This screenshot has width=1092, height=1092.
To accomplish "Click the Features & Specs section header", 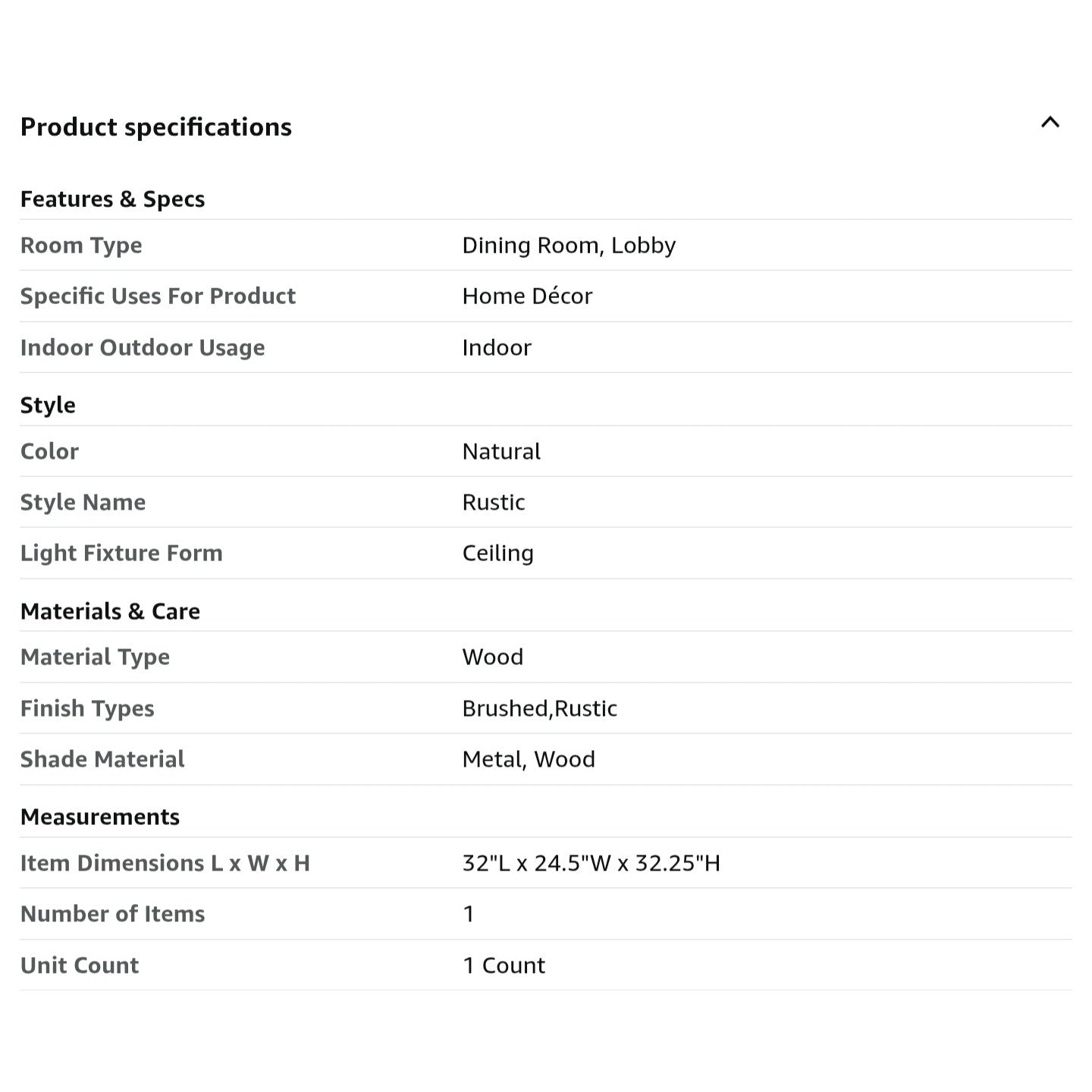I will point(112,199).
